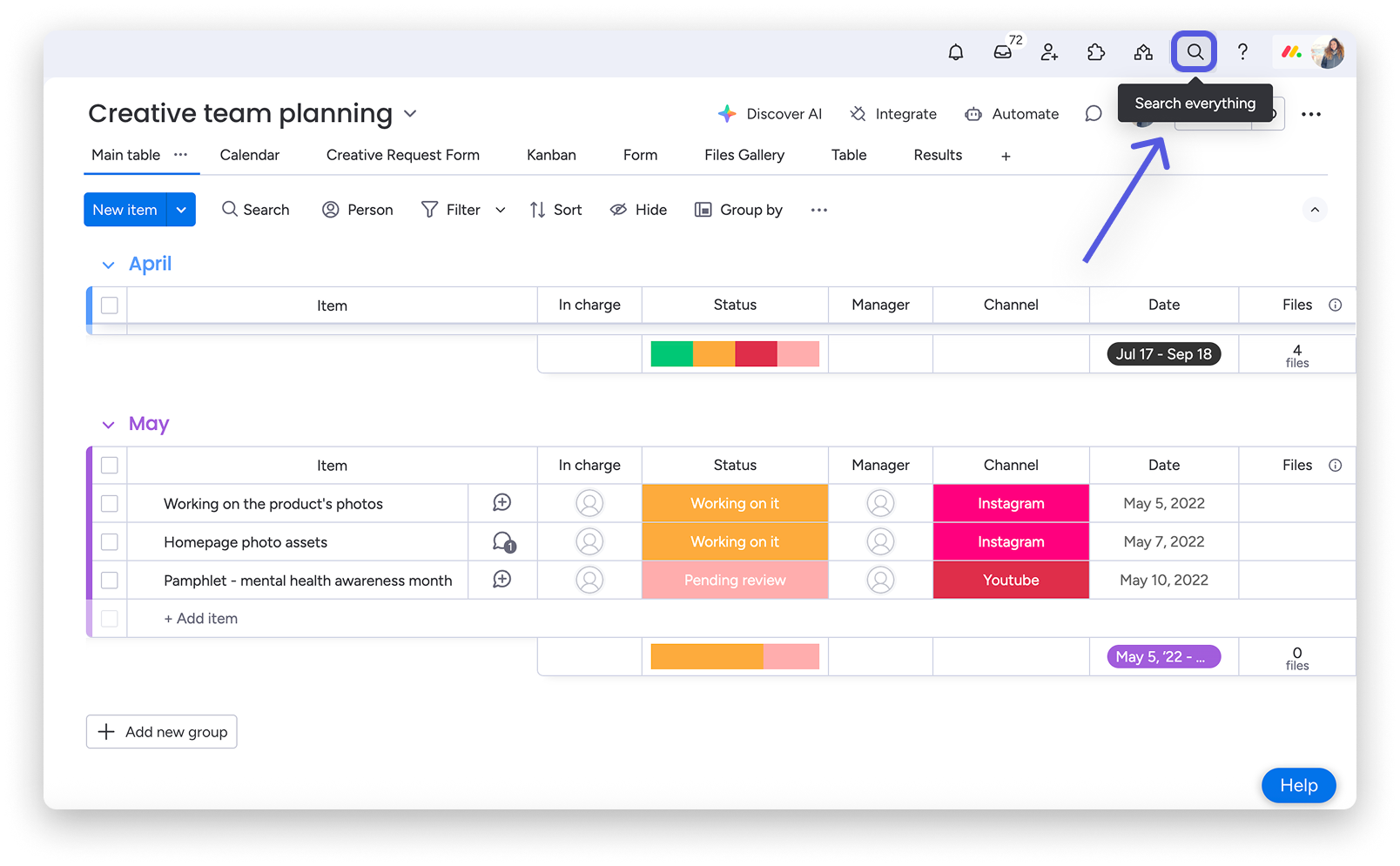Check the Working on the product's photos row
The height and width of the screenshot is (866, 1400).
[110, 504]
